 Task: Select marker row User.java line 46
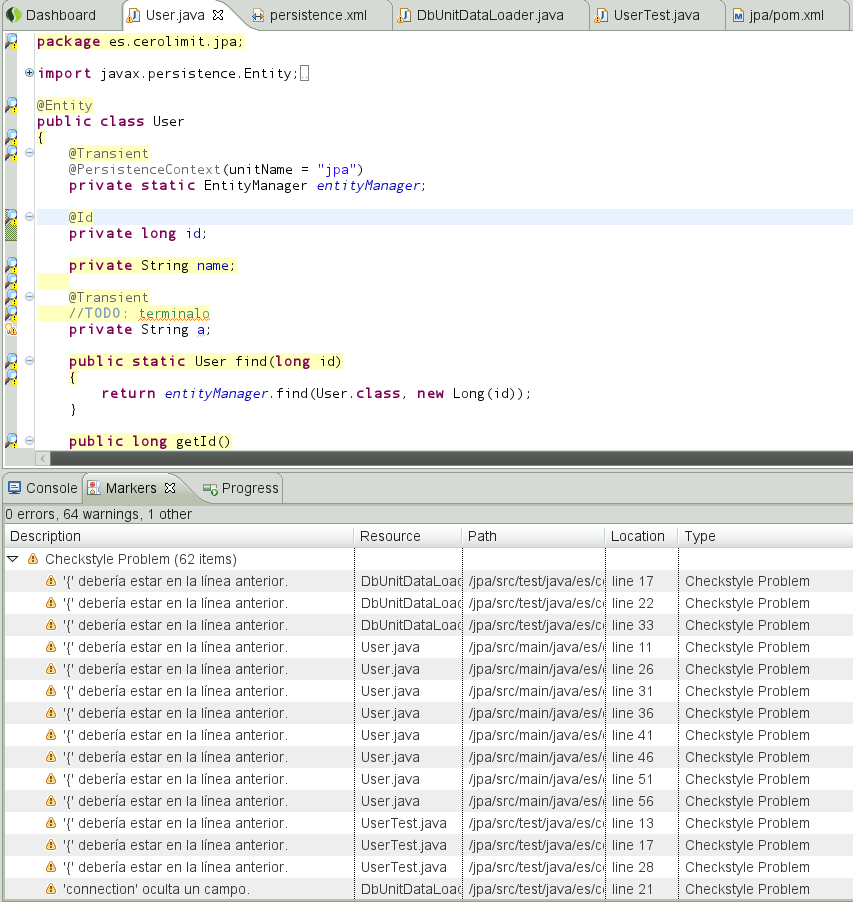click(x=429, y=757)
